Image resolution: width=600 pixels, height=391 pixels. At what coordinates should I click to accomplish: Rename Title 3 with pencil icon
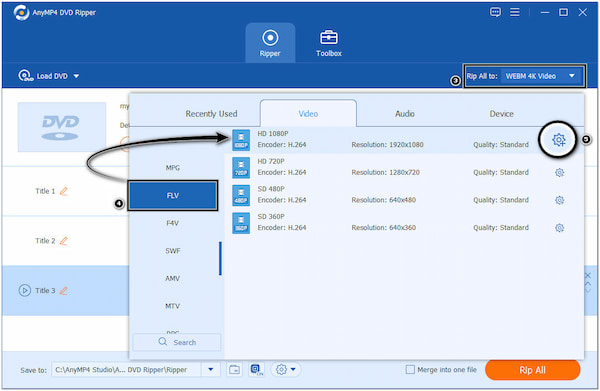pos(64,291)
